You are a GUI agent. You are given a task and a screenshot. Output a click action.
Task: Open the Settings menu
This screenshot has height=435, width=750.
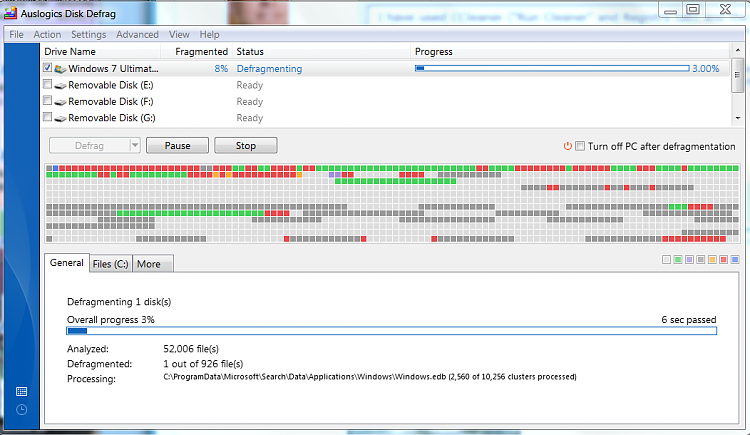click(x=88, y=34)
